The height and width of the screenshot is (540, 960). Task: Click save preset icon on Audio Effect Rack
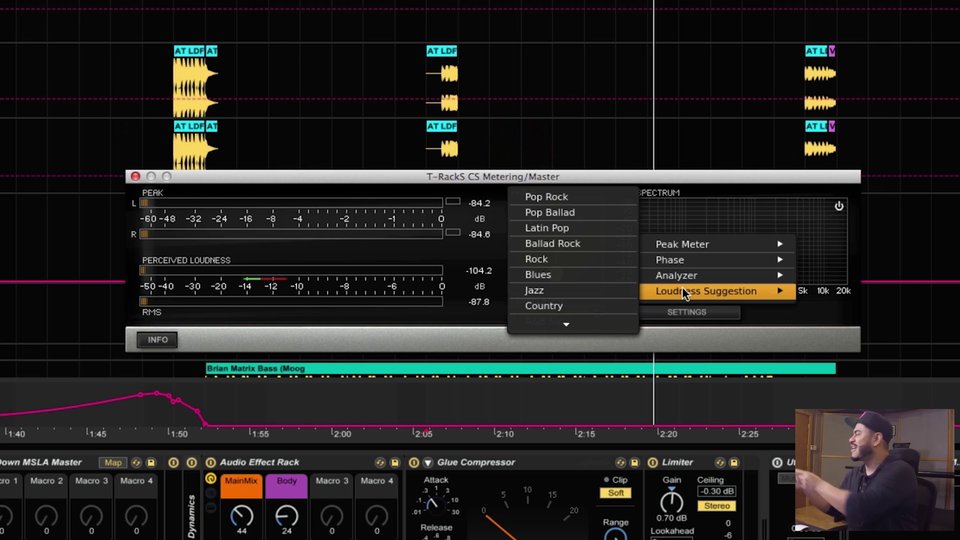[x=395, y=462]
